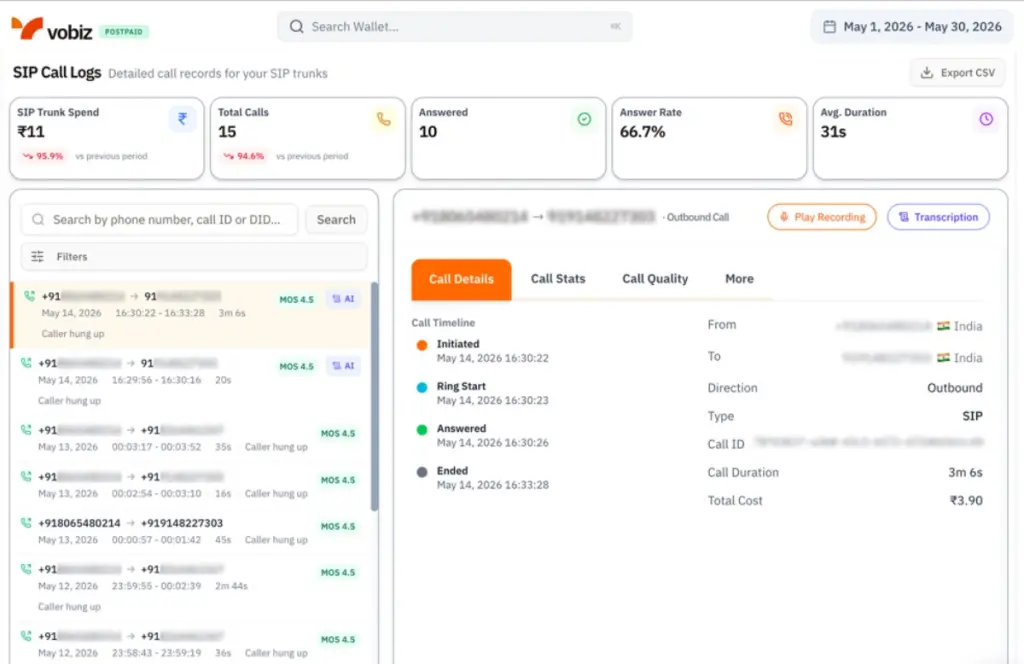Switch to the Call Details tab
Screen dimensions: 1024x664
461,279
